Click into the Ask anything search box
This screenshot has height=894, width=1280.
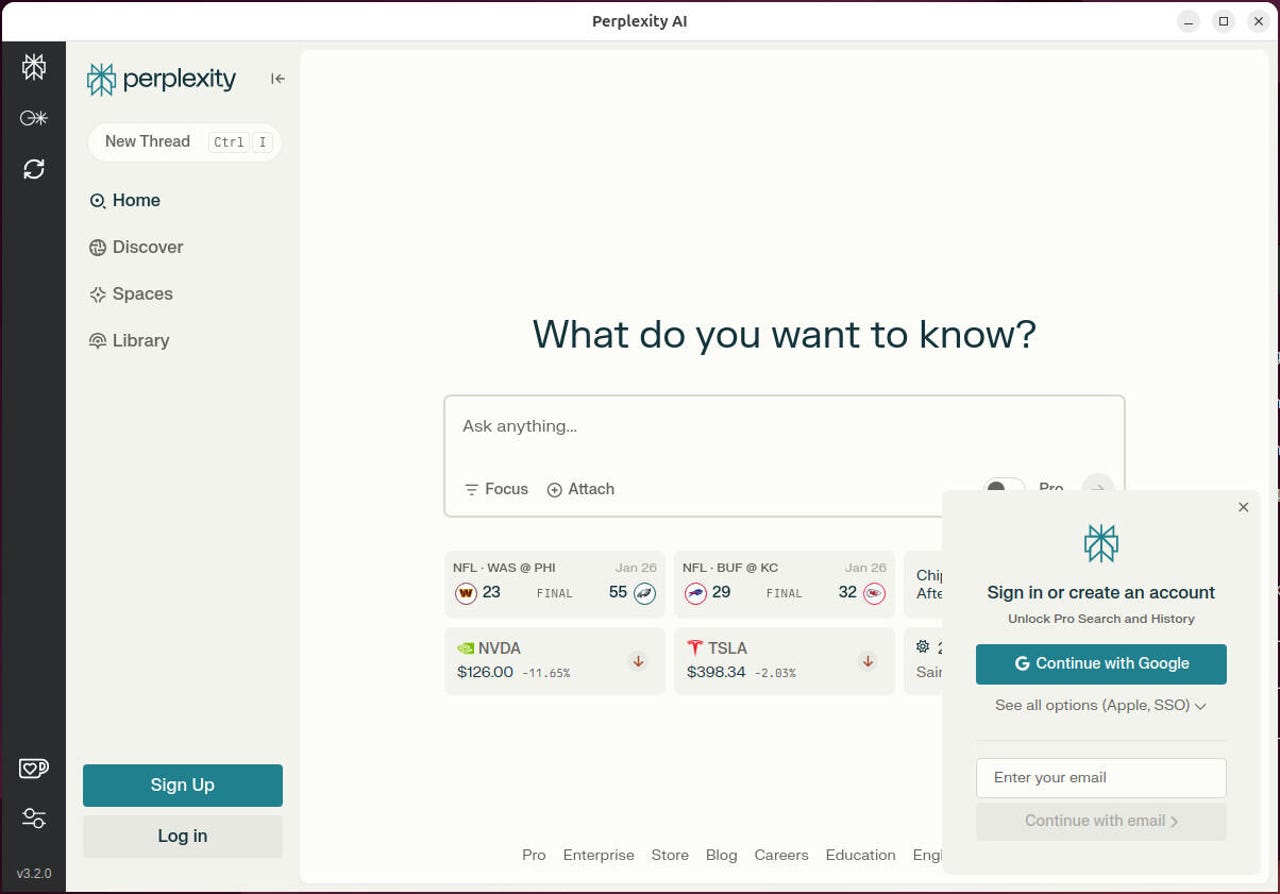tap(784, 427)
